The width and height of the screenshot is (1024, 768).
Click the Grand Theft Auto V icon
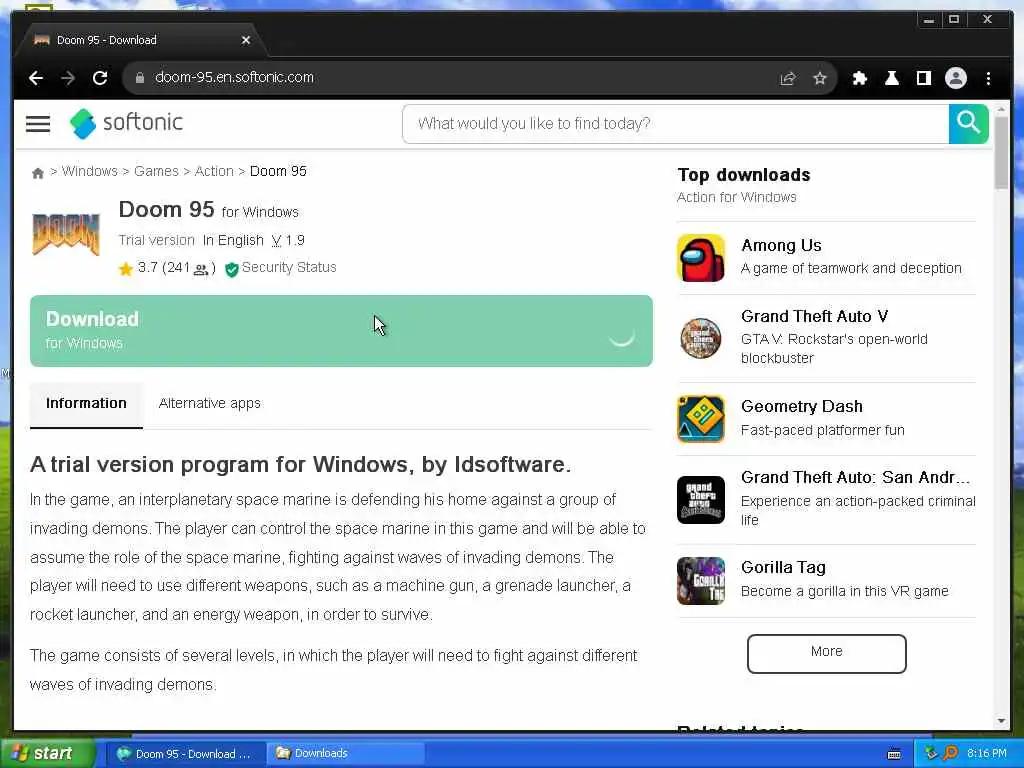point(701,338)
